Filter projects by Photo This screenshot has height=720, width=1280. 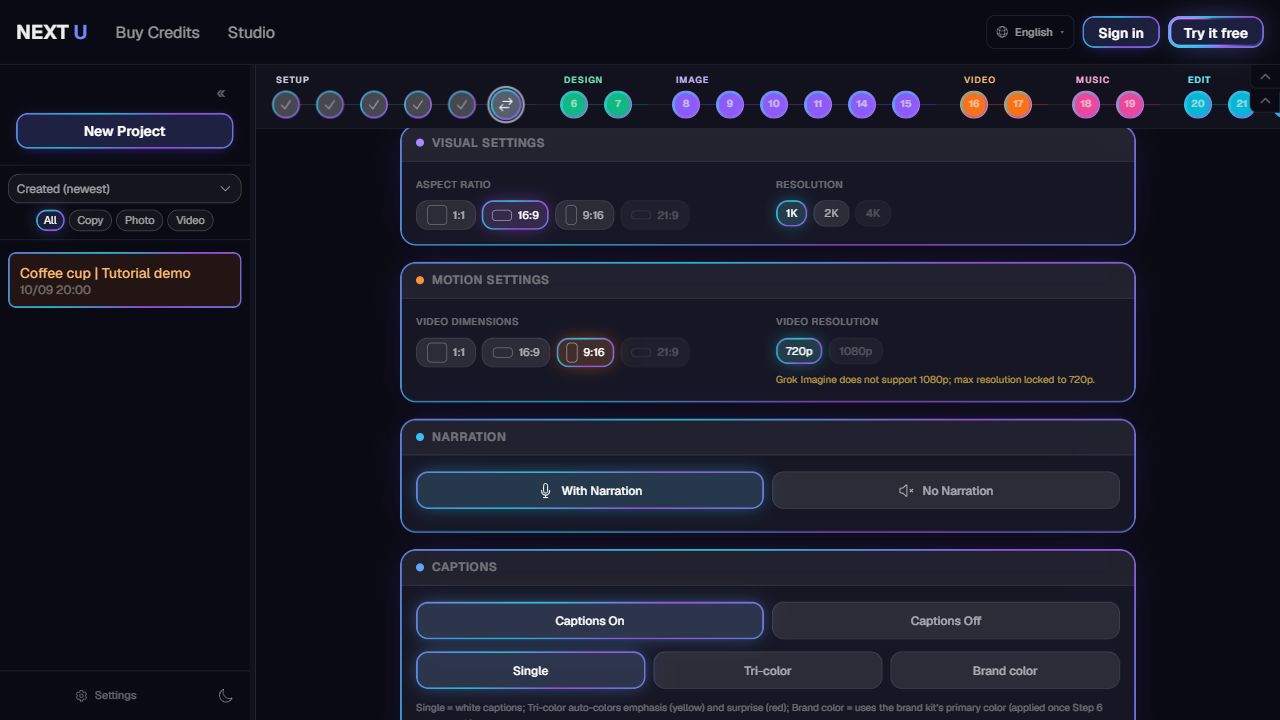(139, 220)
